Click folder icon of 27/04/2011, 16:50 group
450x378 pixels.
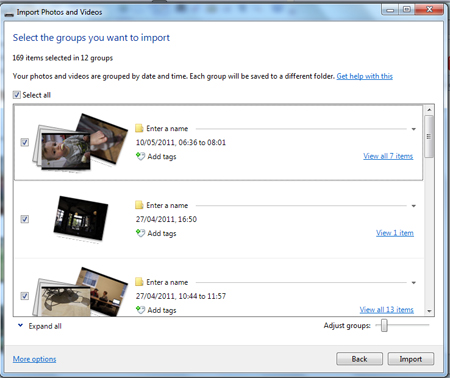coord(139,205)
